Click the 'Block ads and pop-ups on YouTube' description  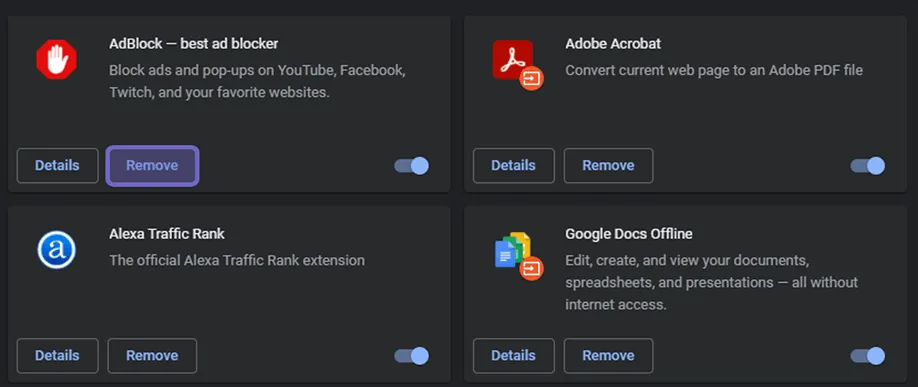point(257,81)
